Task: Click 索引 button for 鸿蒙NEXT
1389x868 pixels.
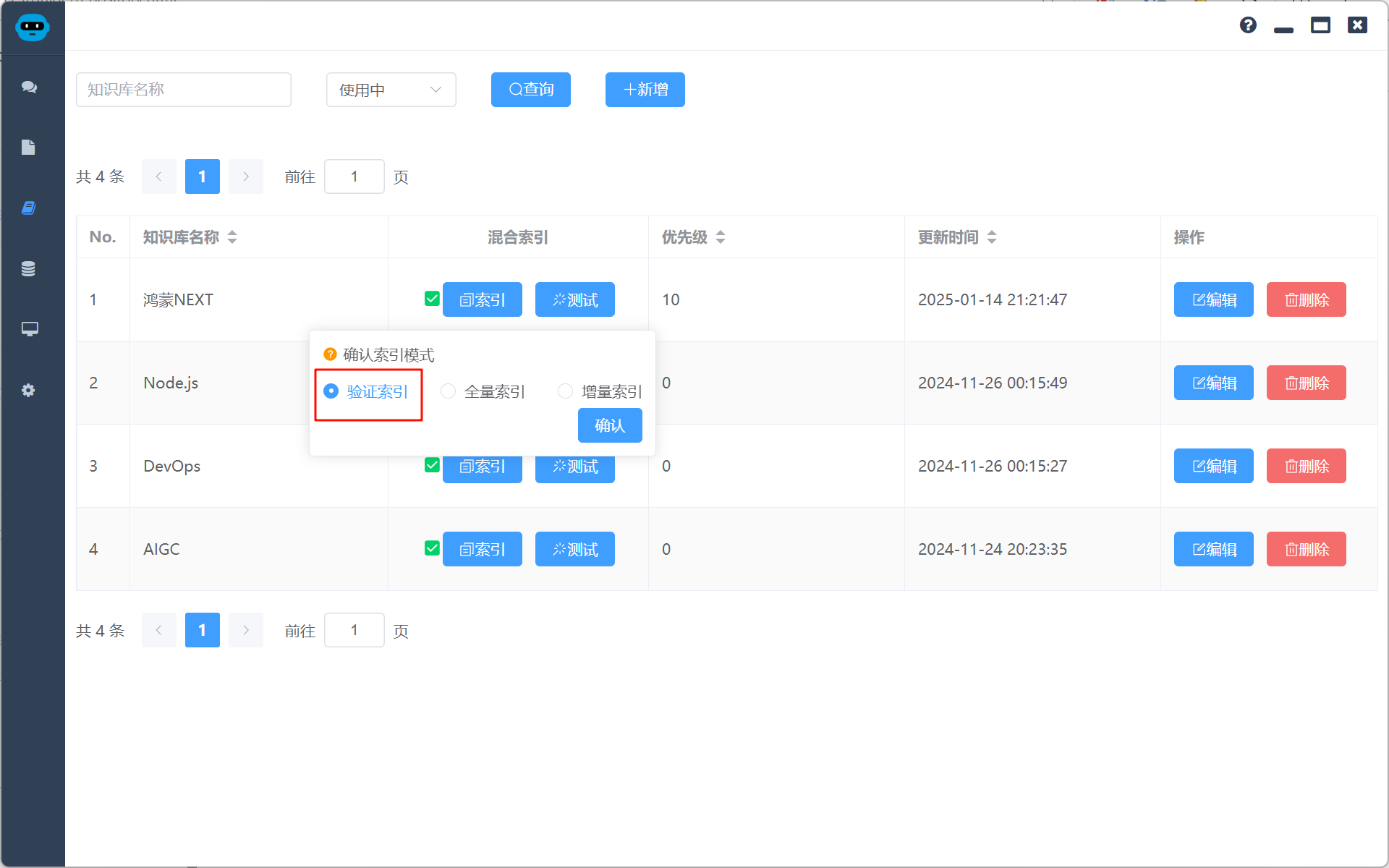Action: (x=483, y=299)
